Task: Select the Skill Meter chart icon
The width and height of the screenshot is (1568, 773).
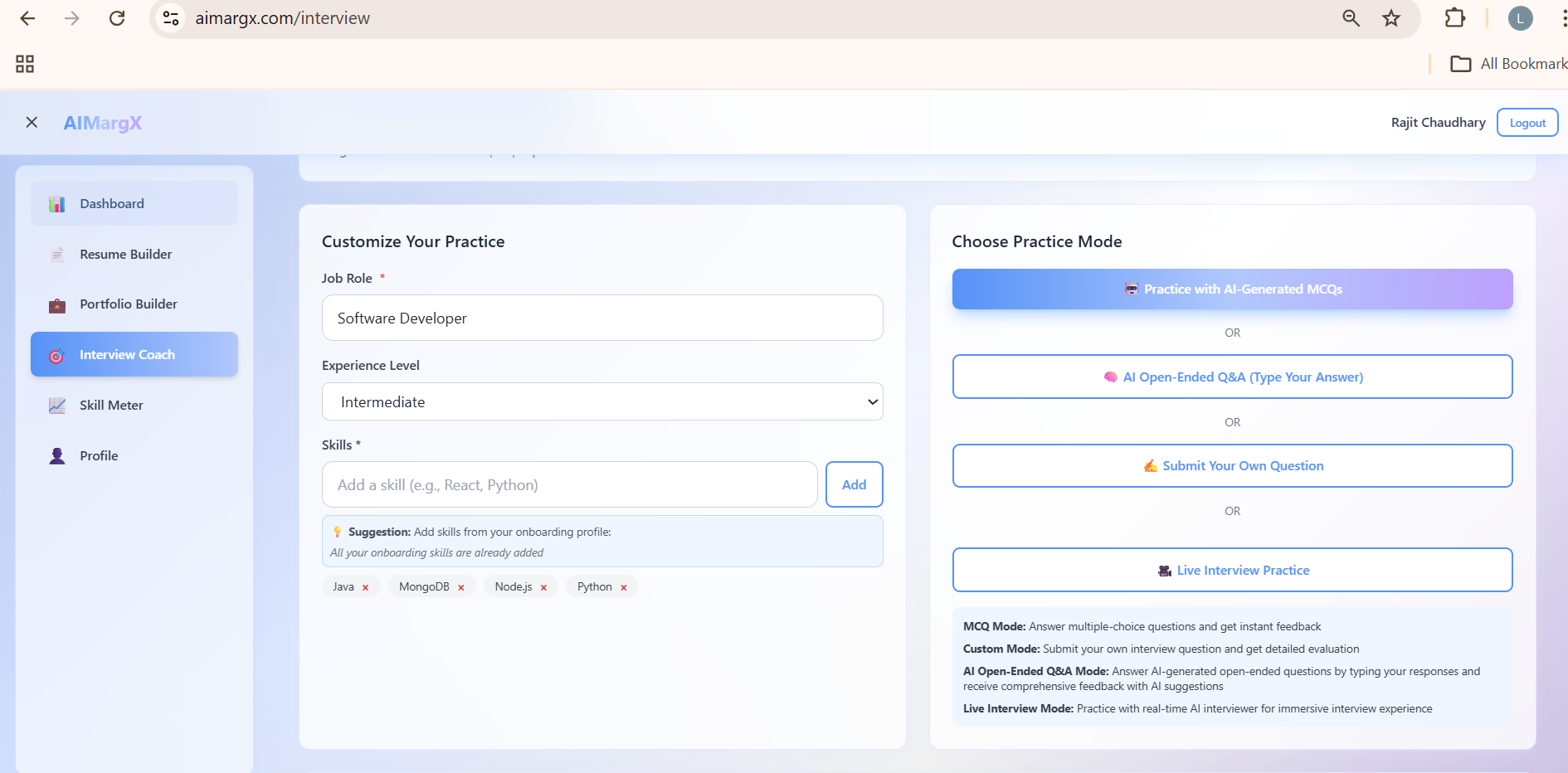Action: [x=56, y=406]
